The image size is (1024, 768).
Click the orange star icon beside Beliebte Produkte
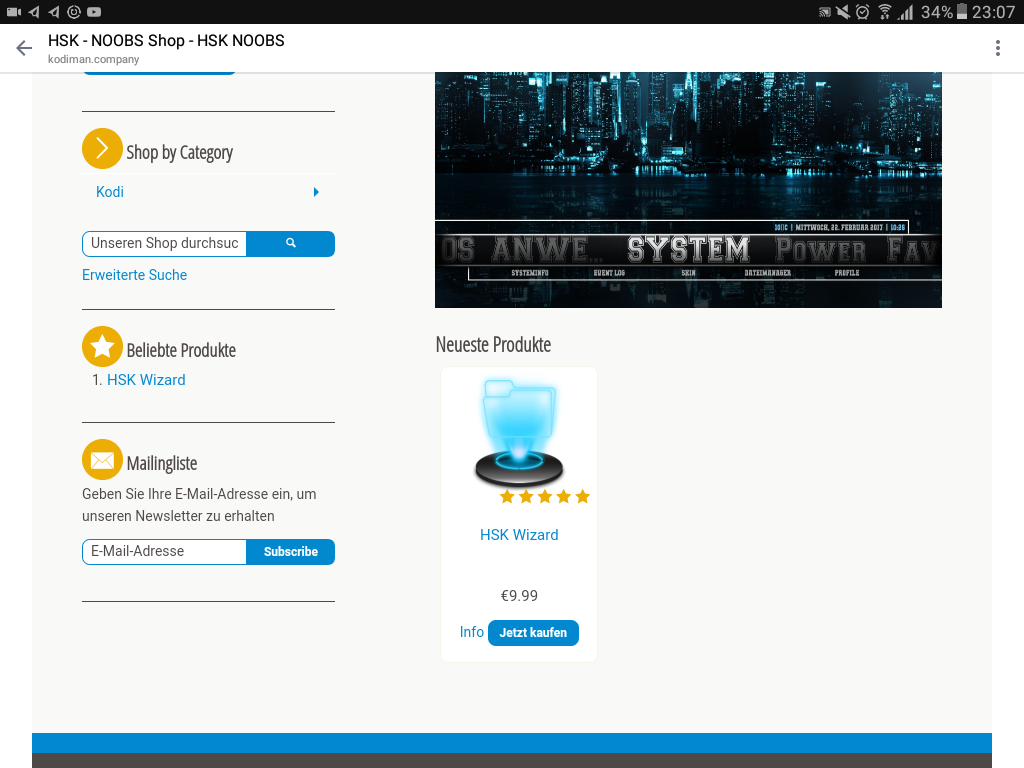point(102,346)
